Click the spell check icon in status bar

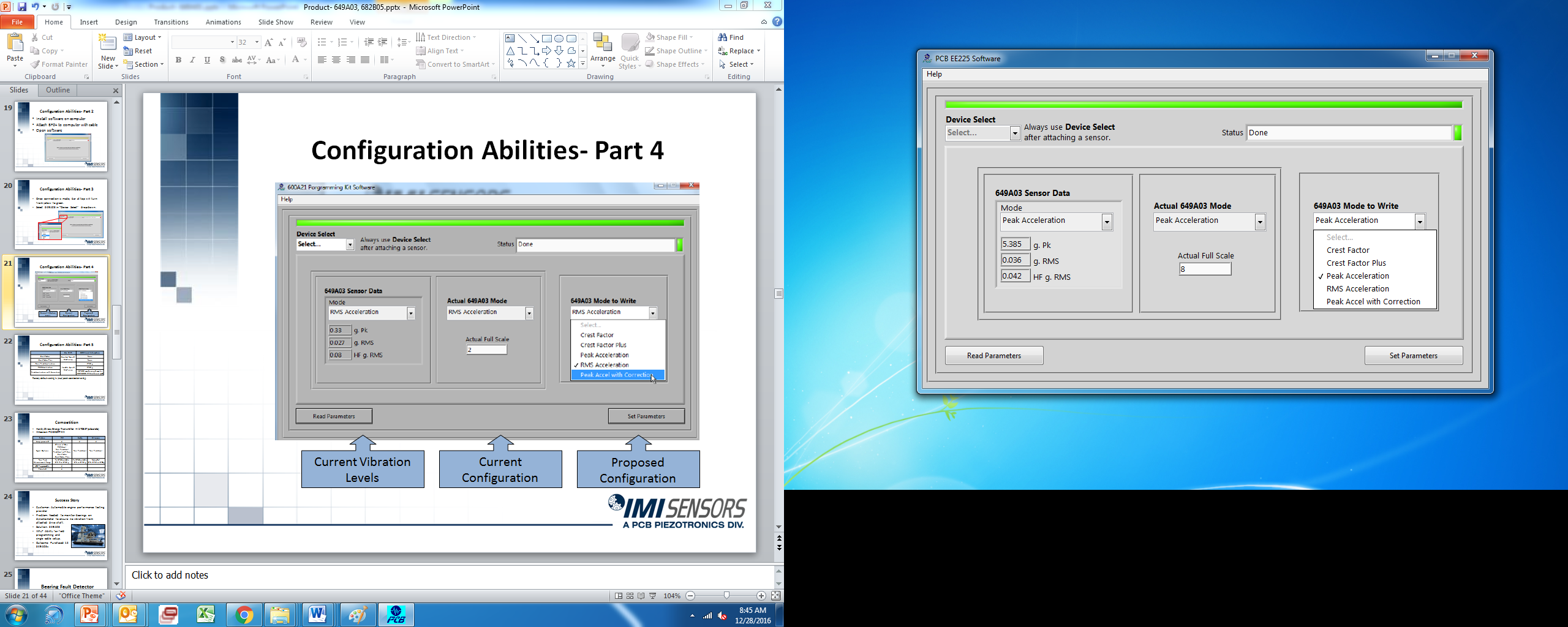point(121,596)
